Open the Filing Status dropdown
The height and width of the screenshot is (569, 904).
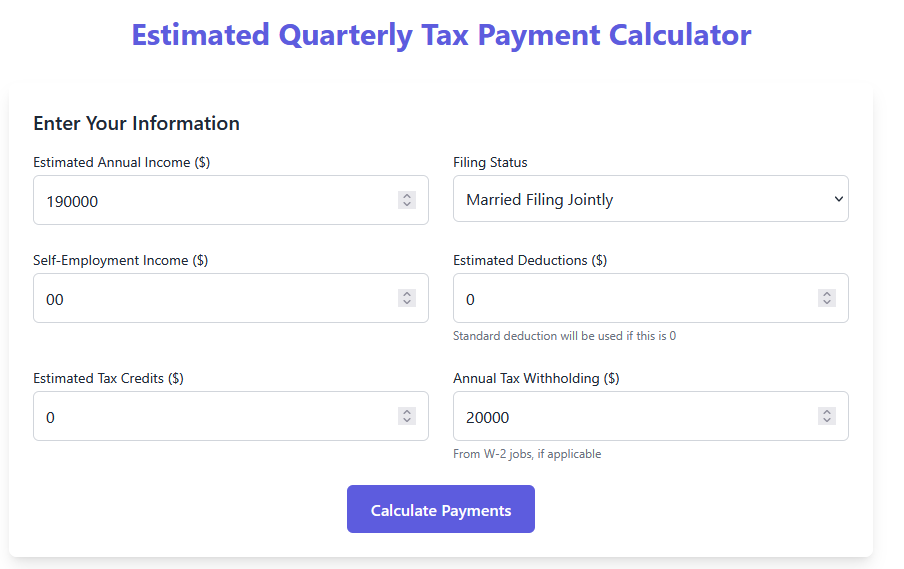click(x=650, y=199)
